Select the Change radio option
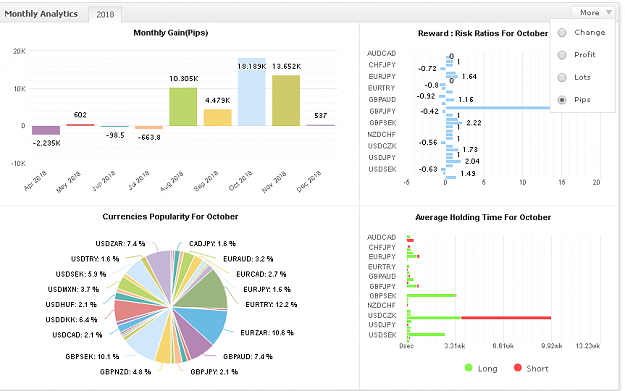 coord(562,33)
